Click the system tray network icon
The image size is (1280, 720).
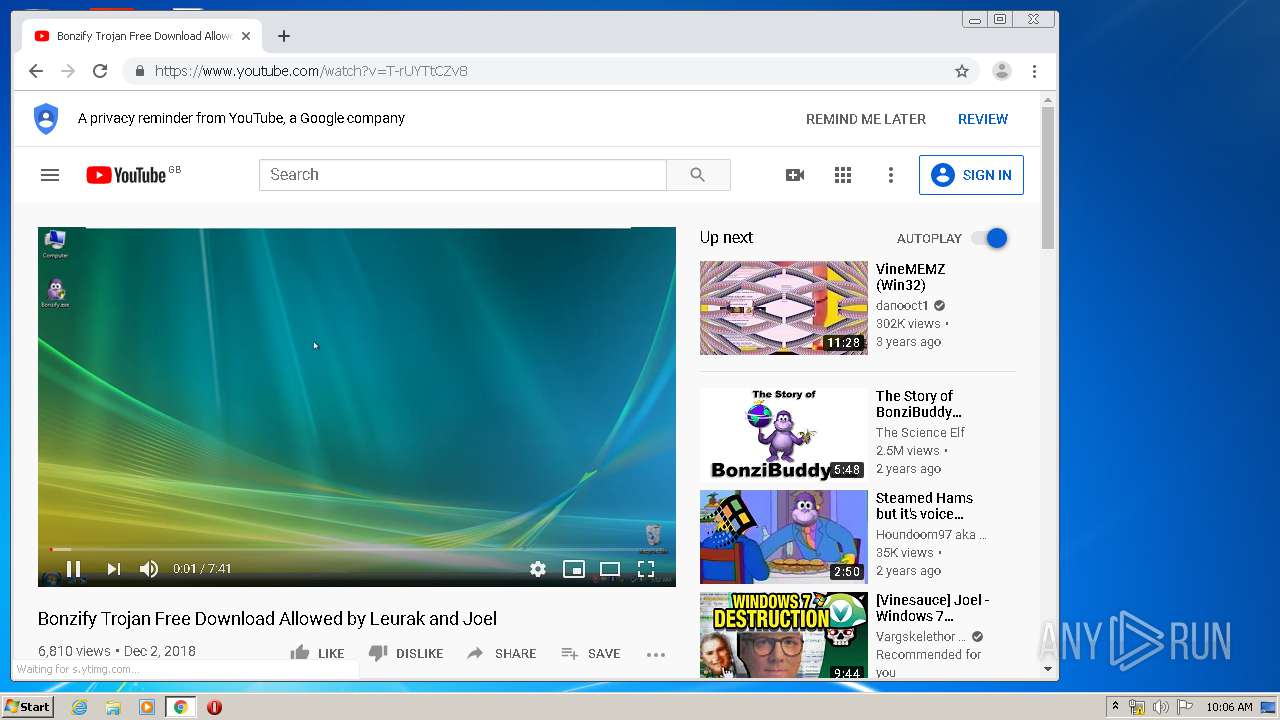point(1137,707)
